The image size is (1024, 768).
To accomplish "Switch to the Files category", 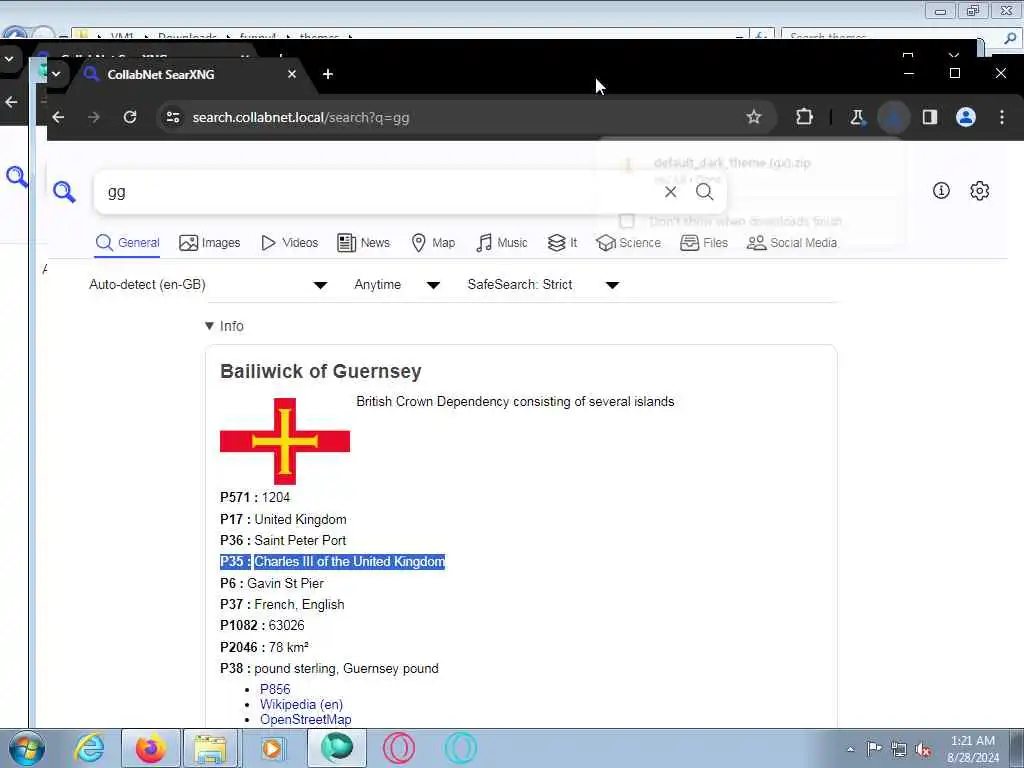I will tap(703, 243).
